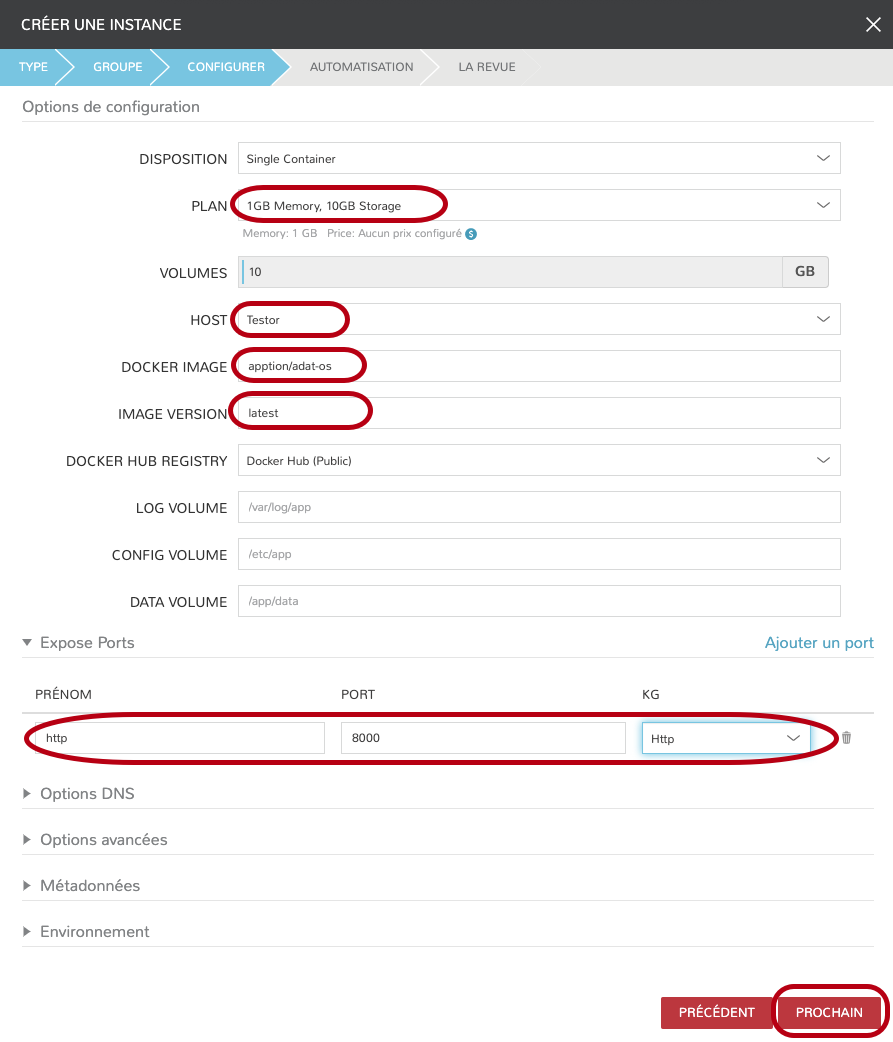The width and height of the screenshot is (893, 1042).
Task: Close the Créer une instance dialog
Action: [x=873, y=25]
